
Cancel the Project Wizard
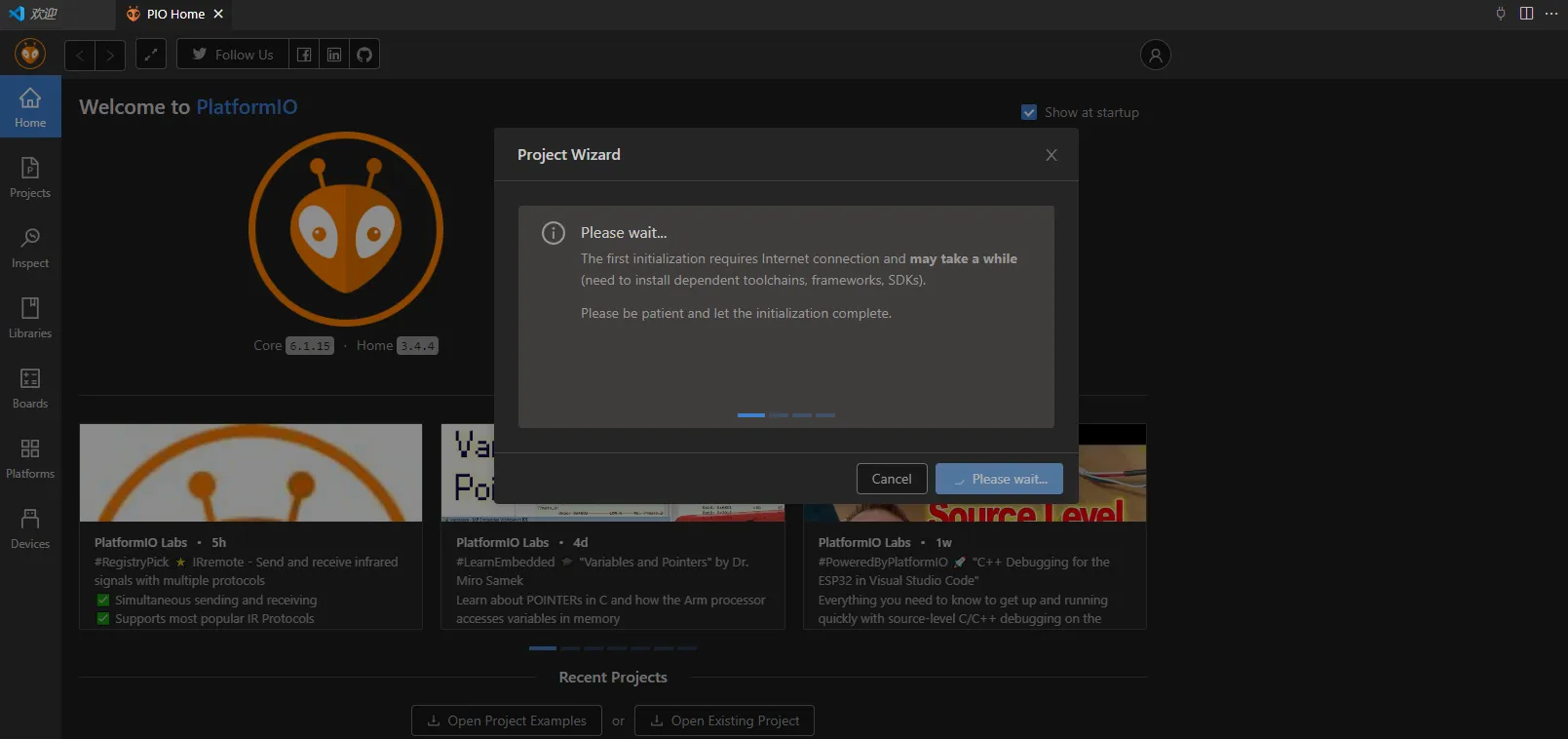(x=892, y=479)
